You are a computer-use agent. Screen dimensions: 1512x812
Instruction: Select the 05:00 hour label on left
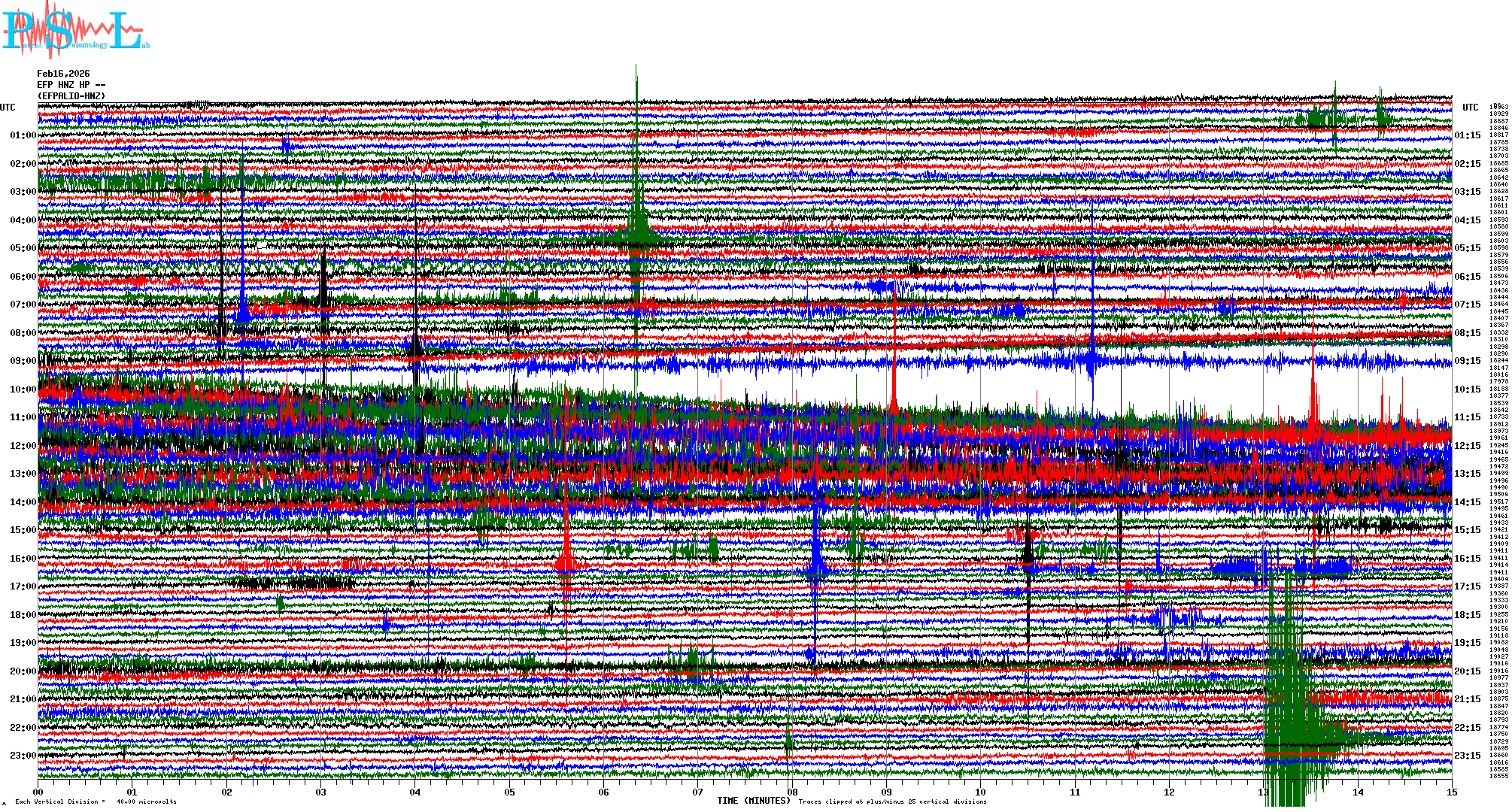click(x=23, y=248)
